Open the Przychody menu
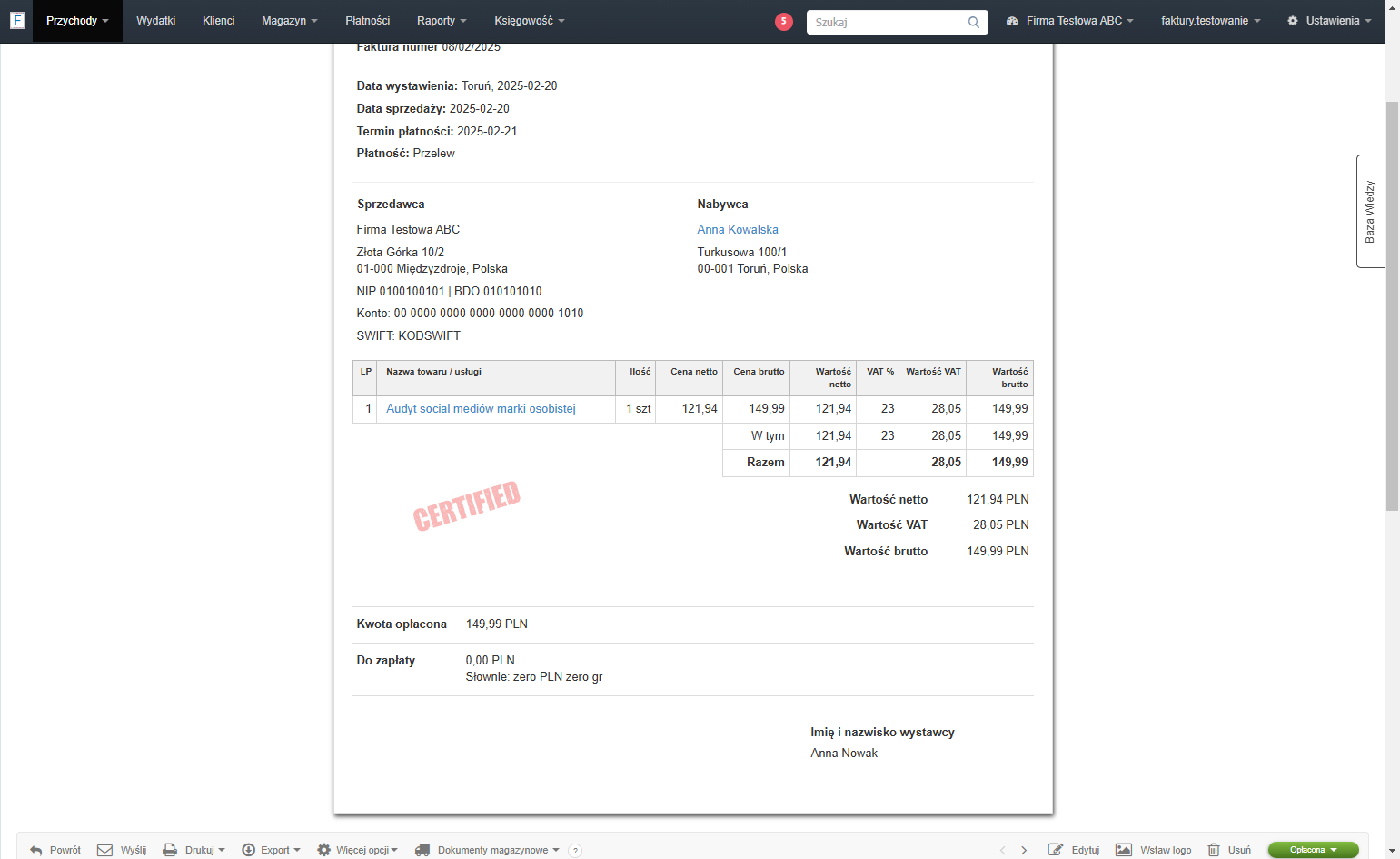1400x859 pixels. pos(77,21)
